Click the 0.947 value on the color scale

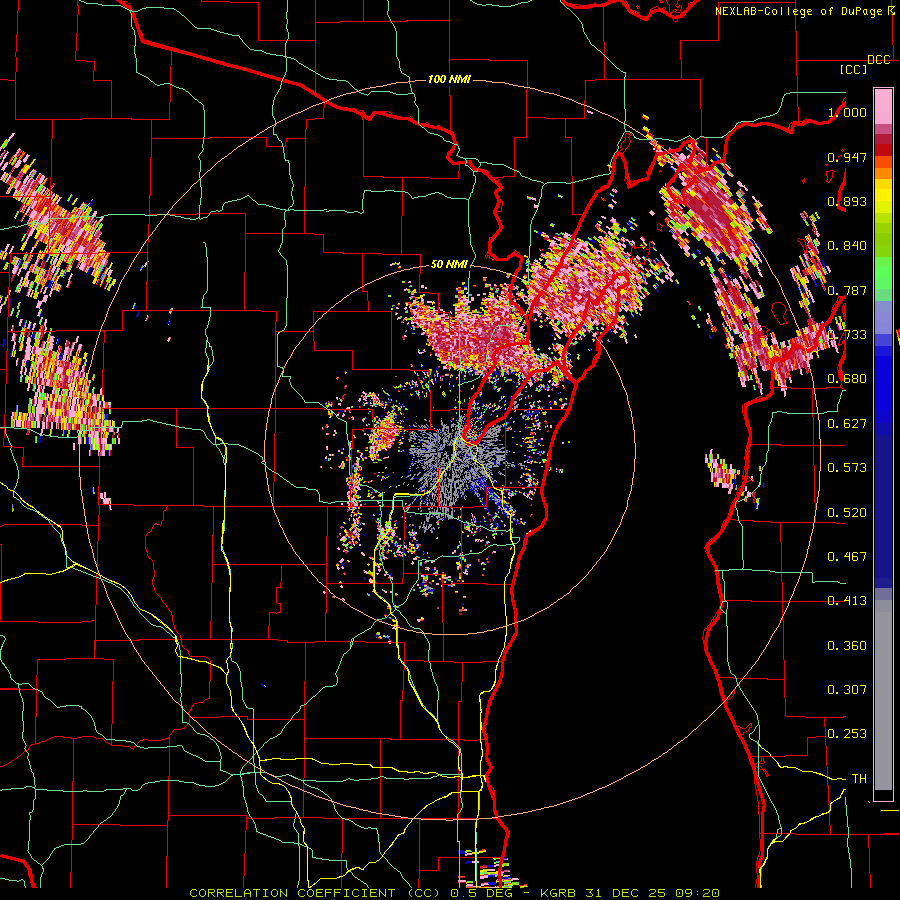click(847, 157)
